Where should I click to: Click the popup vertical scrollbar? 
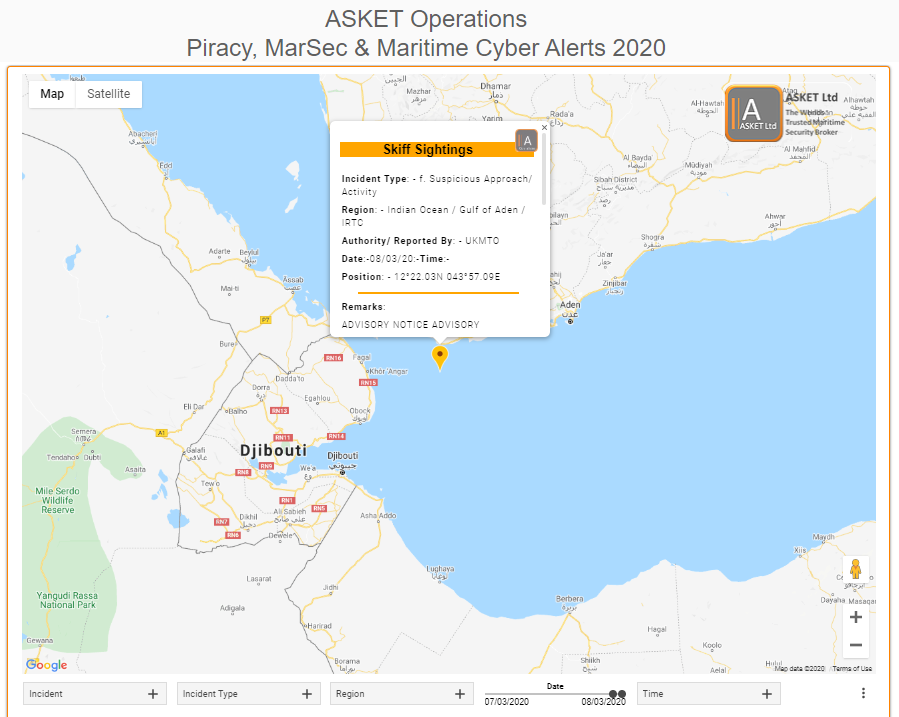point(544,169)
